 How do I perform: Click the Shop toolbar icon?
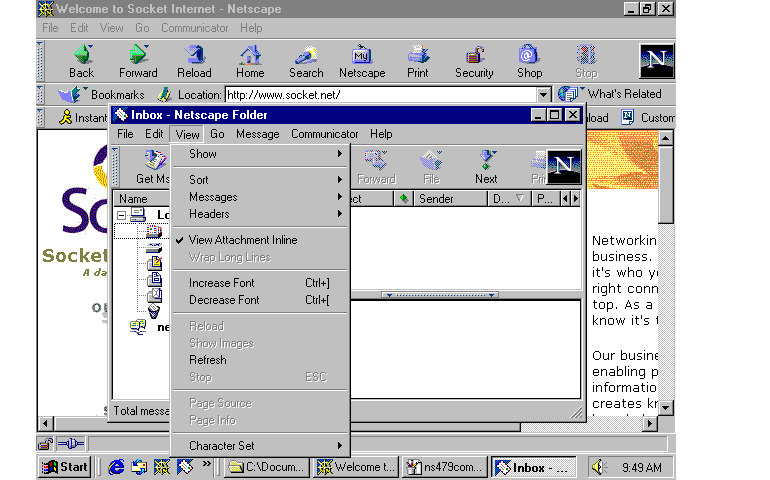pyautogui.click(x=529, y=55)
